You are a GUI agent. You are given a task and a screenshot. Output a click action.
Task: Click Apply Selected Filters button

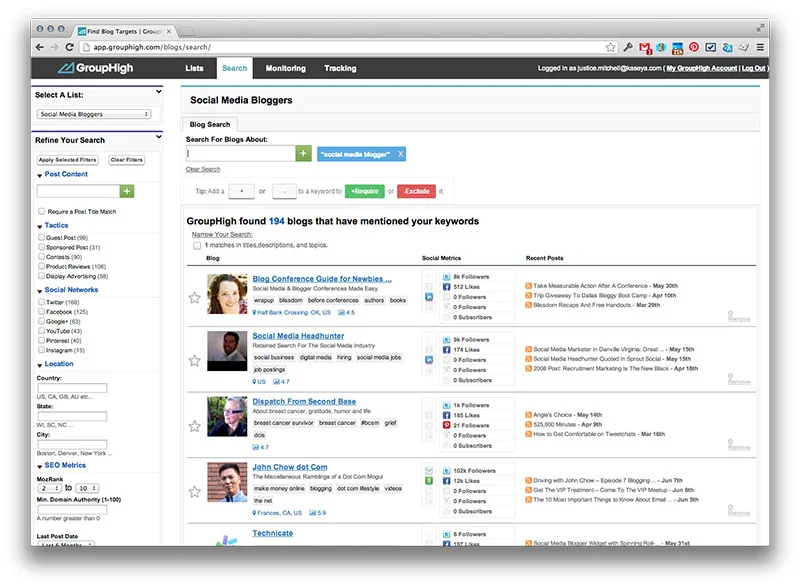67,160
